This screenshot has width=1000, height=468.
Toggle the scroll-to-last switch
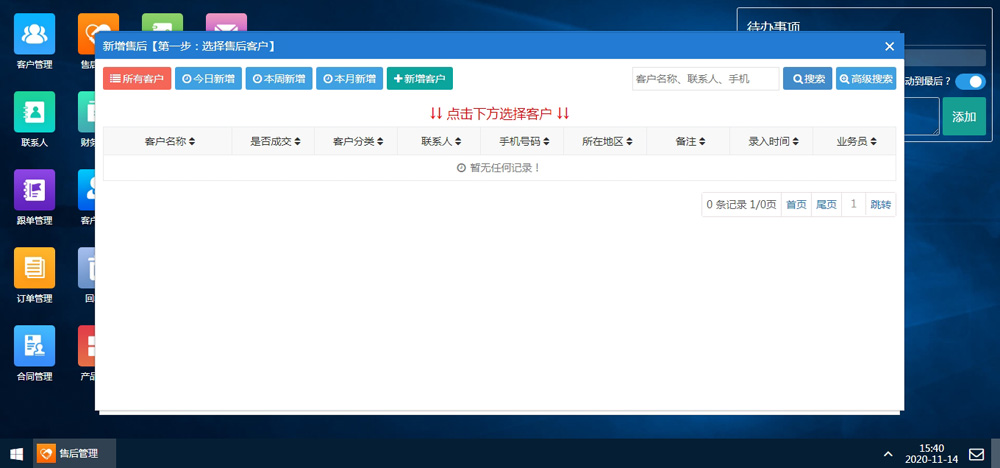969,81
